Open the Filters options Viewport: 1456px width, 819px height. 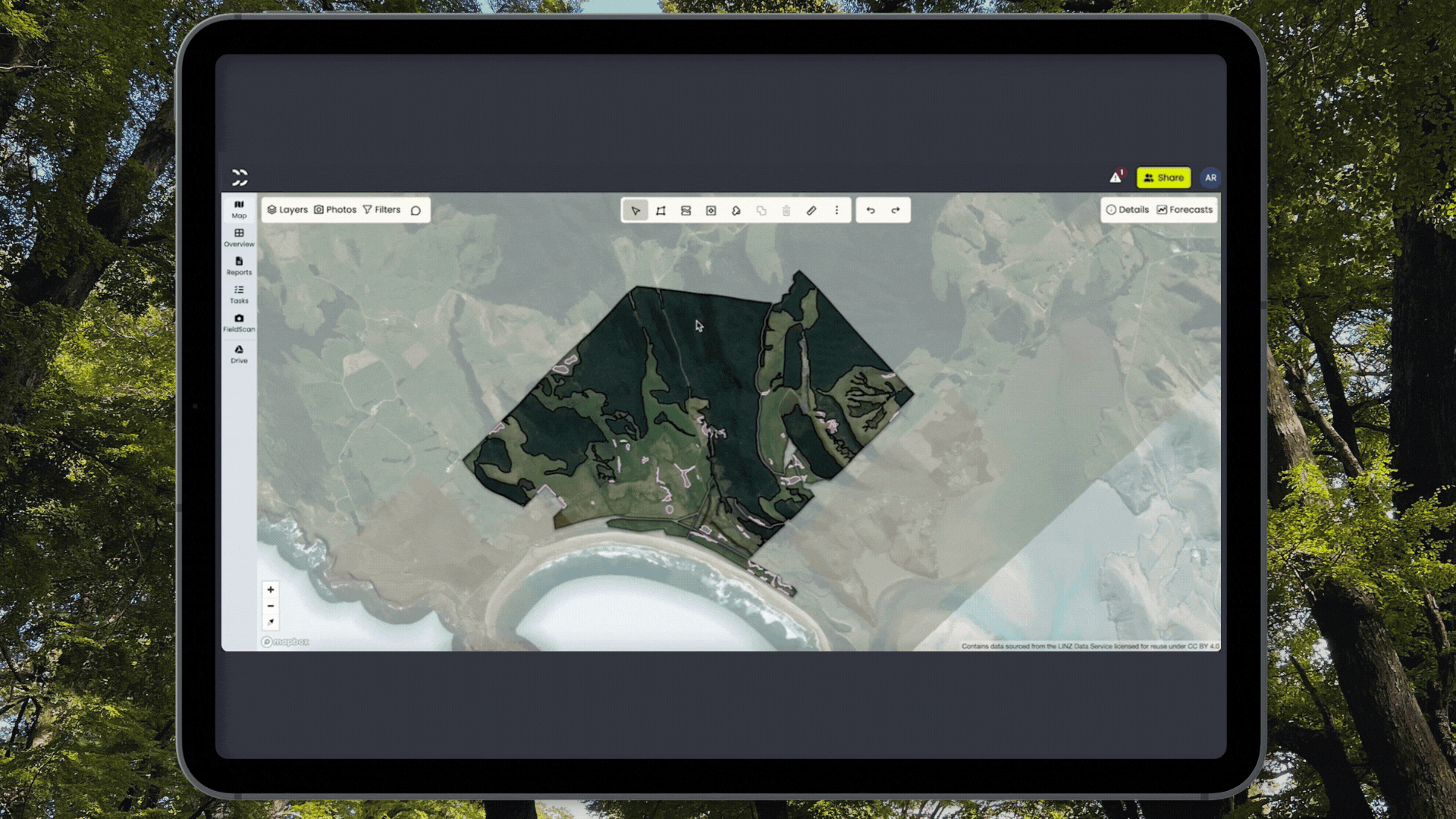click(x=381, y=210)
